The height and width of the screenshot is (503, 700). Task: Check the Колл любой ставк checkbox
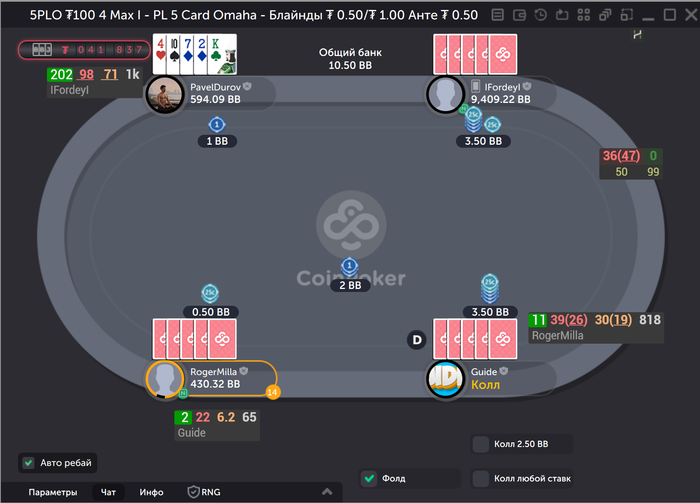tap(481, 478)
